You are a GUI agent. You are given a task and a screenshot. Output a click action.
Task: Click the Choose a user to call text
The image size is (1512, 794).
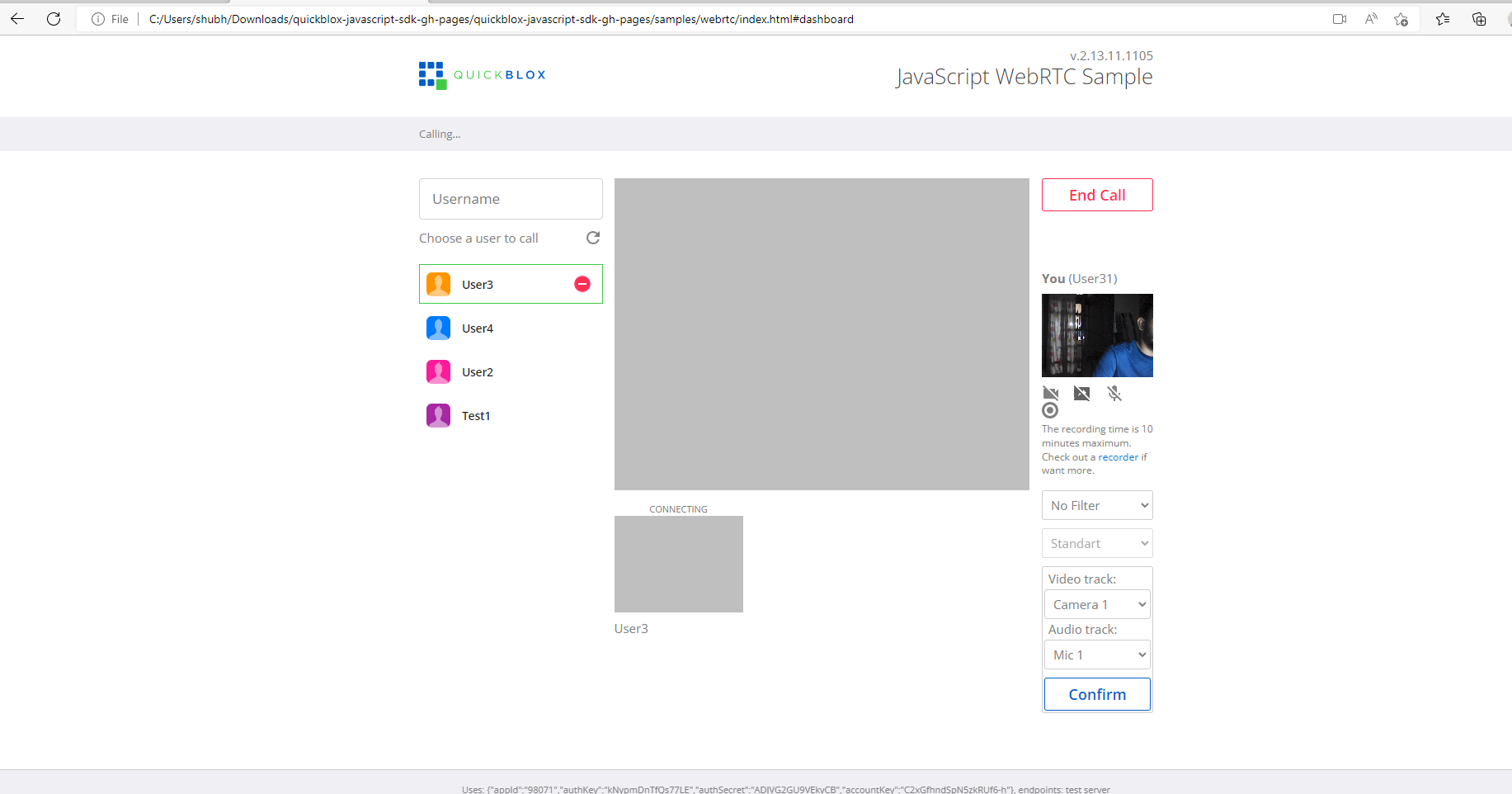(x=478, y=238)
